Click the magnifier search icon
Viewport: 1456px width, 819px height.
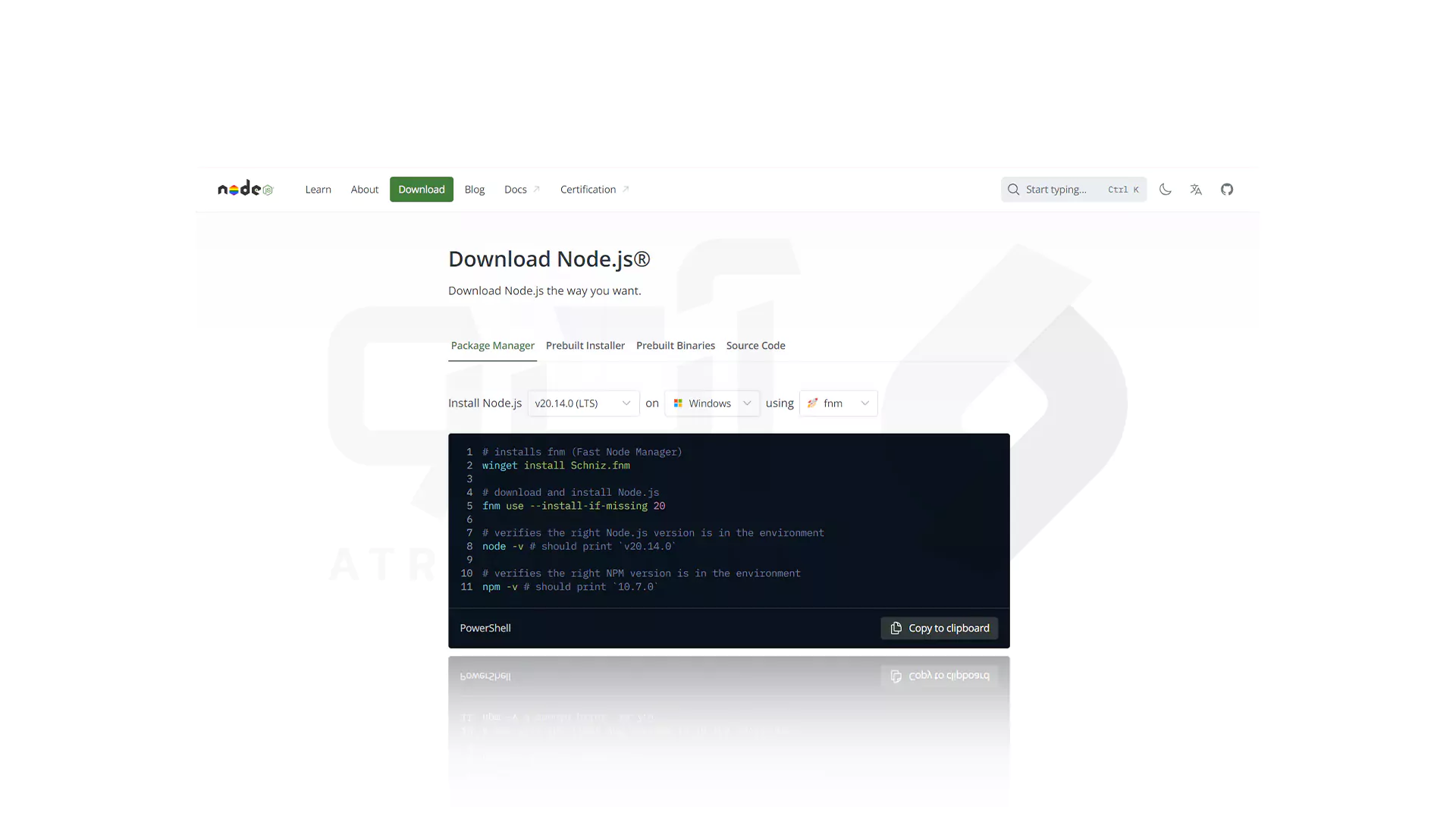1013,190
